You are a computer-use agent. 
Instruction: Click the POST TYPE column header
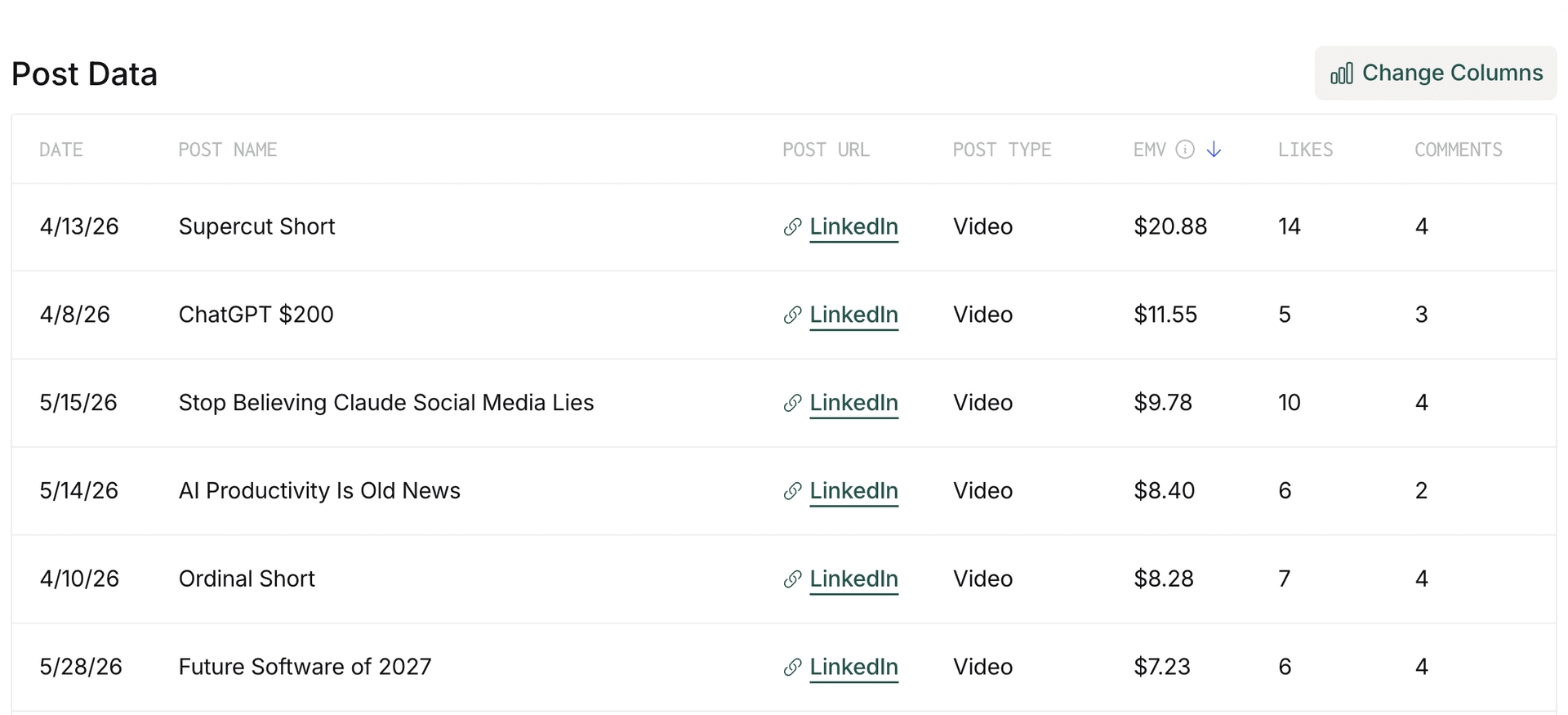point(1002,150)
